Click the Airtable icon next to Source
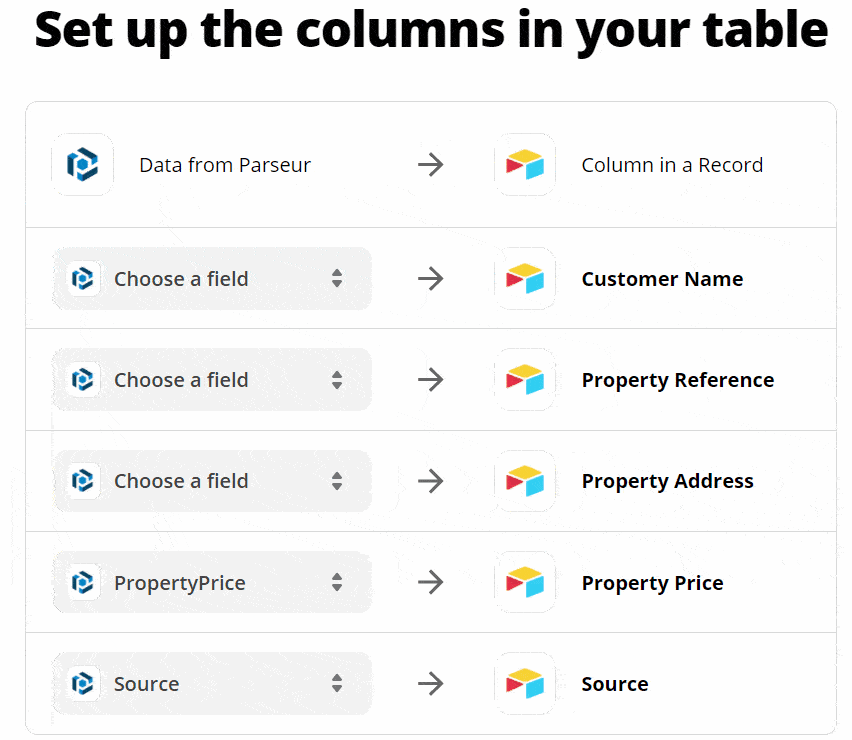Viewport: 852px width, 740px height. [x=524, y=683]
